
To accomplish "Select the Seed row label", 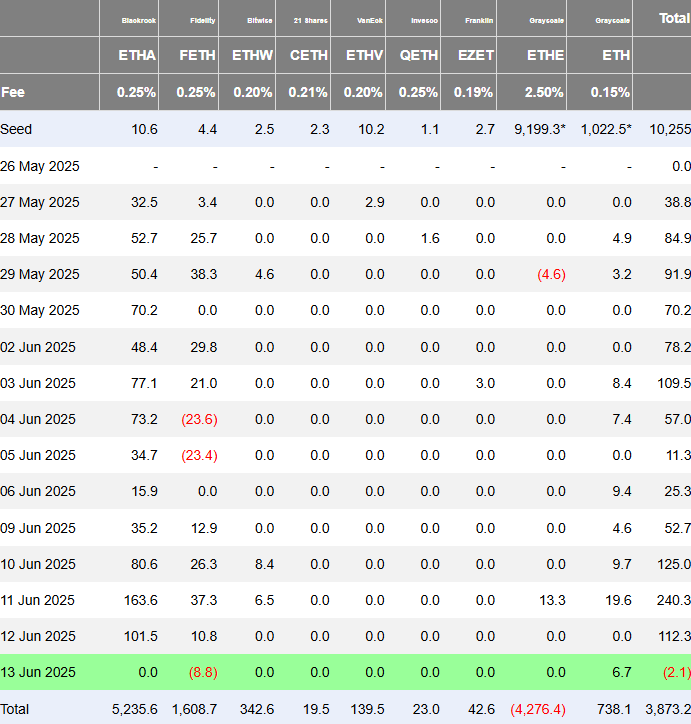I will pyautogui.click(x=17, y=129).
